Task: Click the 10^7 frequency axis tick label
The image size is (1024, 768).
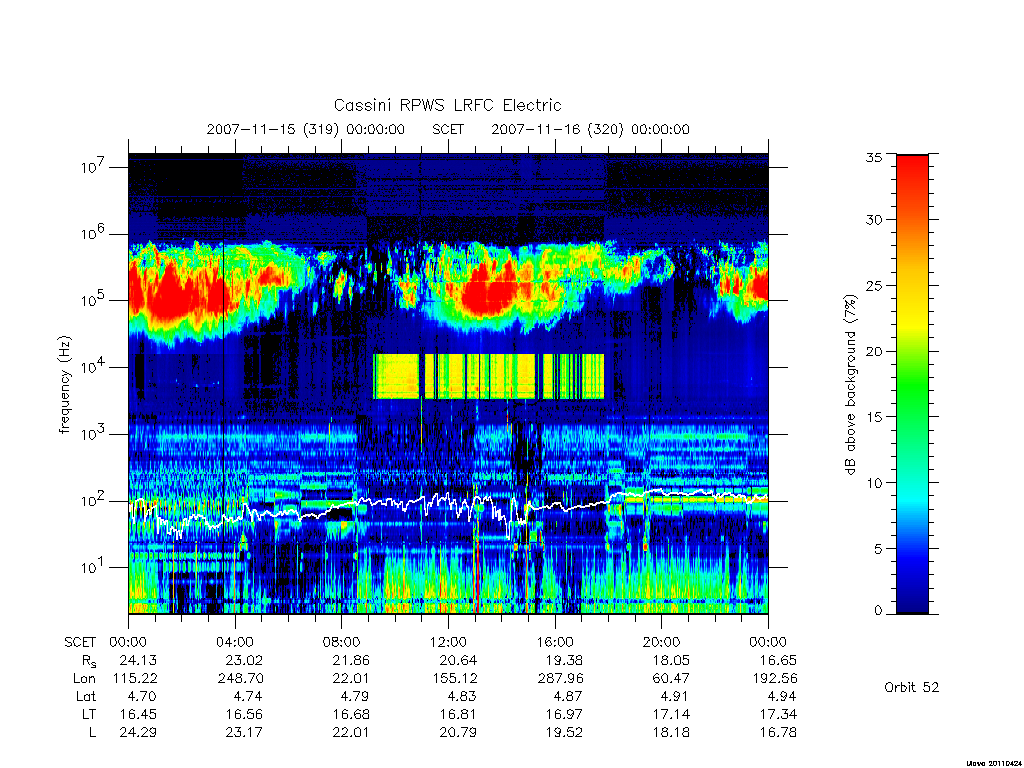Action: tap(93, 167)
